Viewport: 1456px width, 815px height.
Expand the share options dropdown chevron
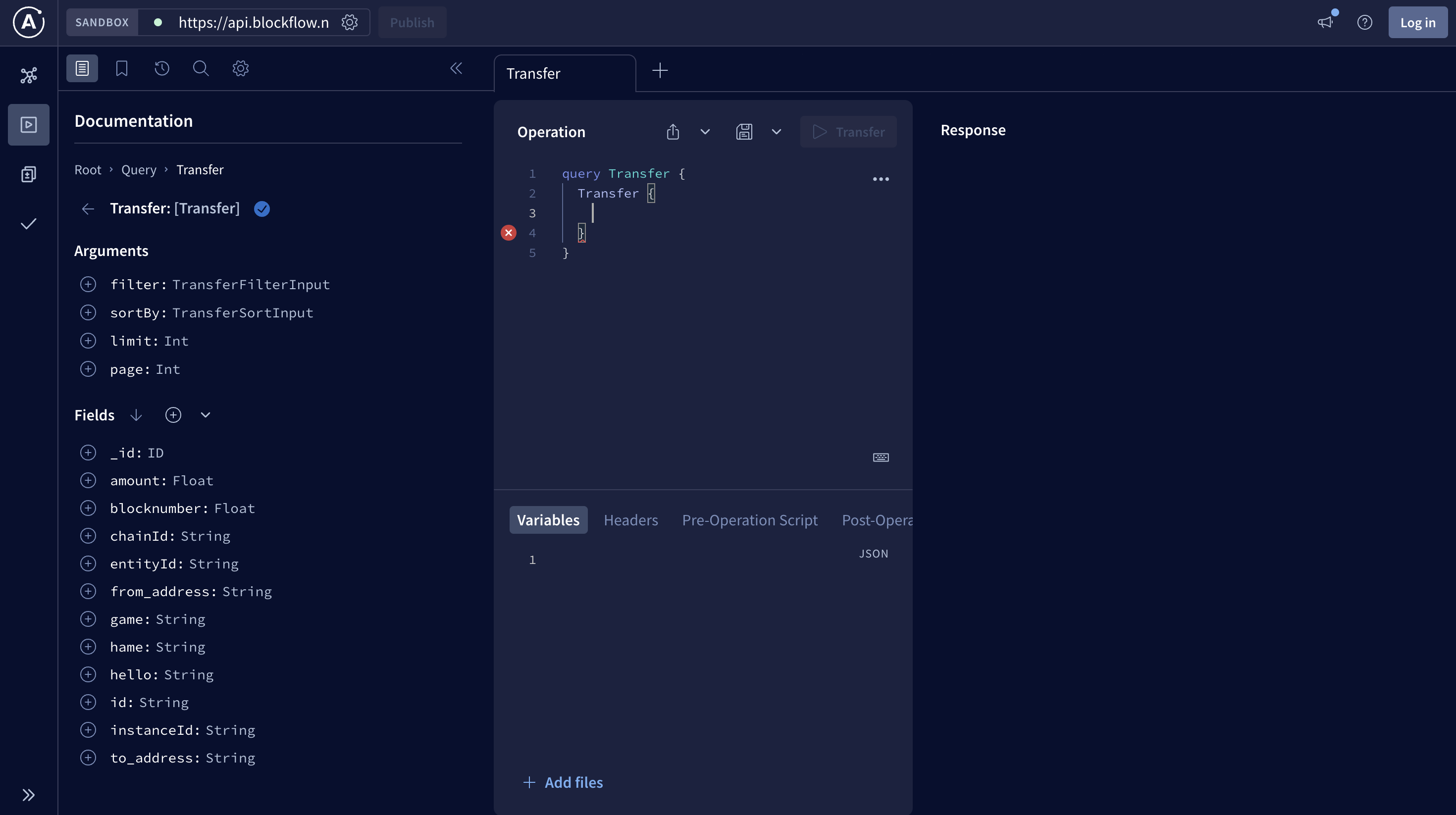coord(705,132)
